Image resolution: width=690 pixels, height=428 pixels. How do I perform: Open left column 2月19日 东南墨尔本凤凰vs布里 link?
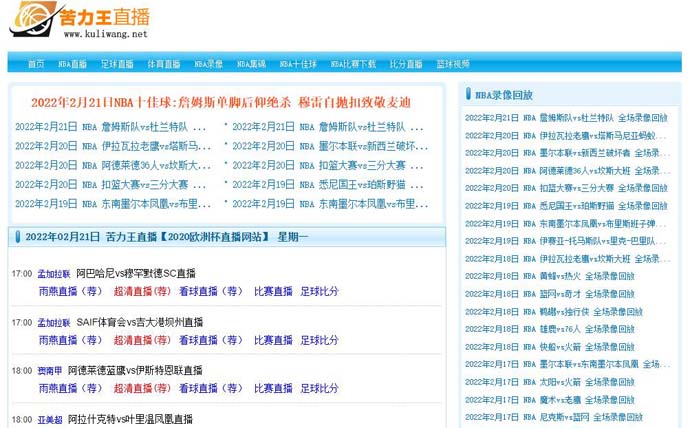113,204
